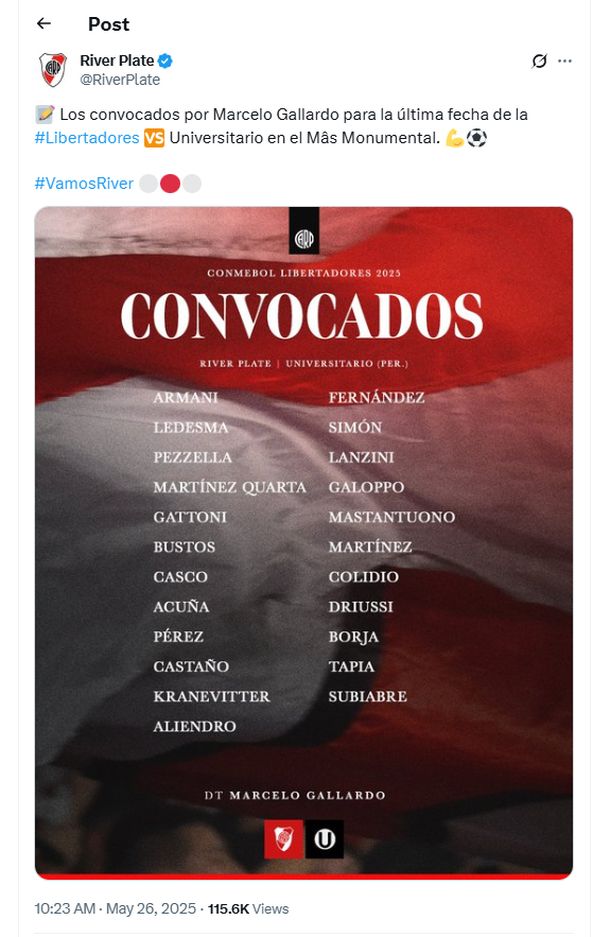Click the CARP monogram atop the image
The image size is (610, 937).
coord(304,237)
